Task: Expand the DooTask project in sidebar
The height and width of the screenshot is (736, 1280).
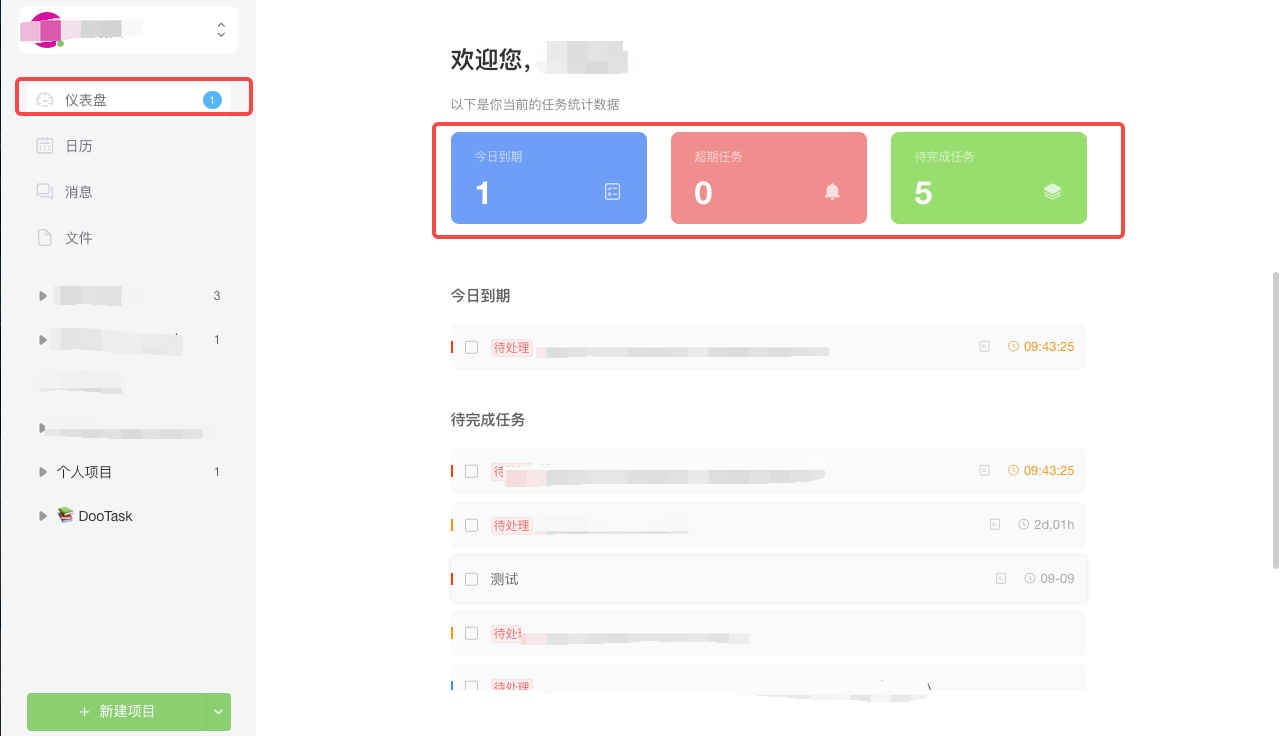Action: [x=42, y=515]
